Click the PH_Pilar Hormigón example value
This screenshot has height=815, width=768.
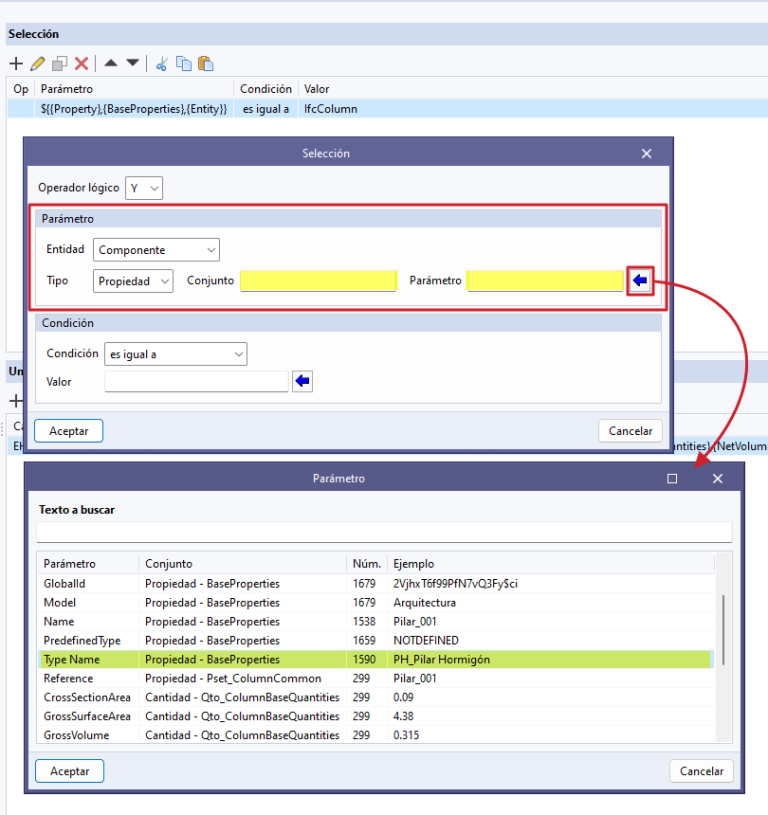(x=441, y=659)
